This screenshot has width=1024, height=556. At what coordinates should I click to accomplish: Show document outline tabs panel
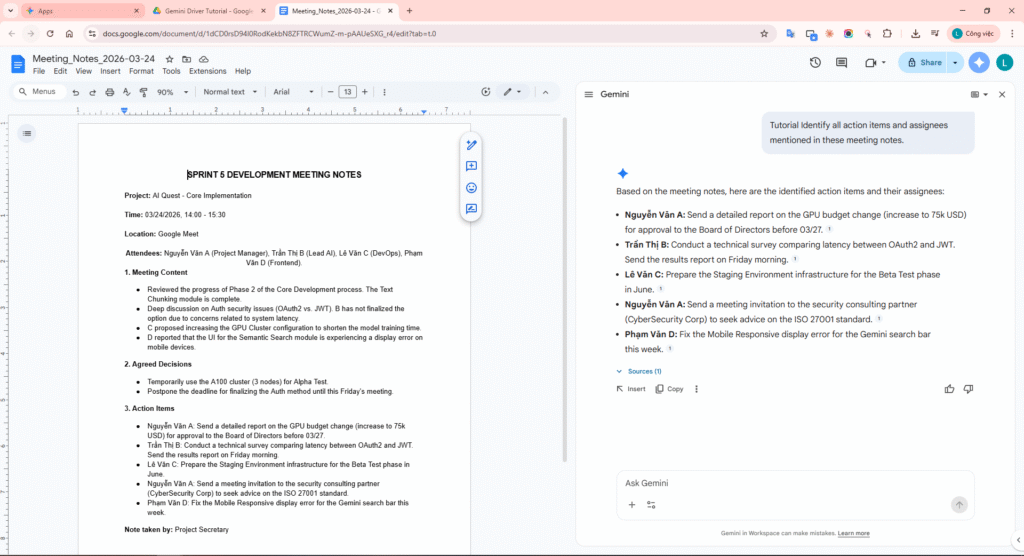pyautogui.click(x=27, y=133)
